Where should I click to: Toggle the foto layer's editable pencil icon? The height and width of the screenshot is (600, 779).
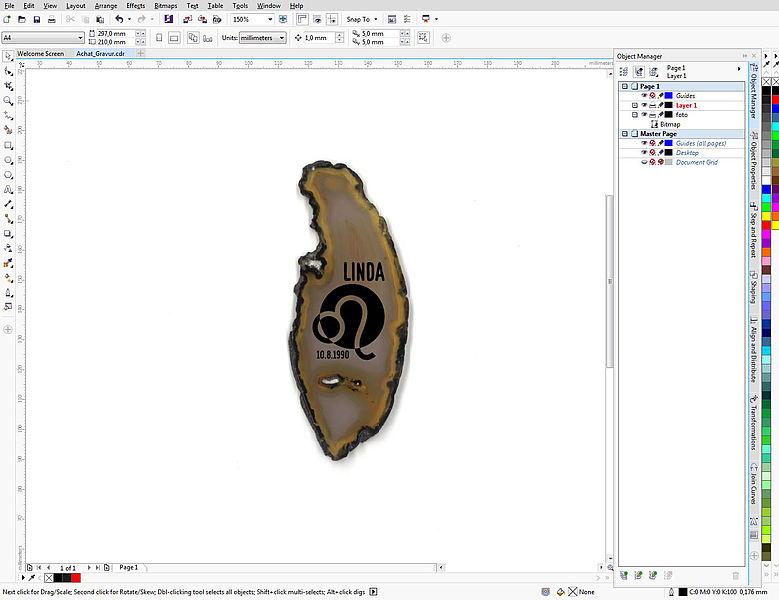661,115
